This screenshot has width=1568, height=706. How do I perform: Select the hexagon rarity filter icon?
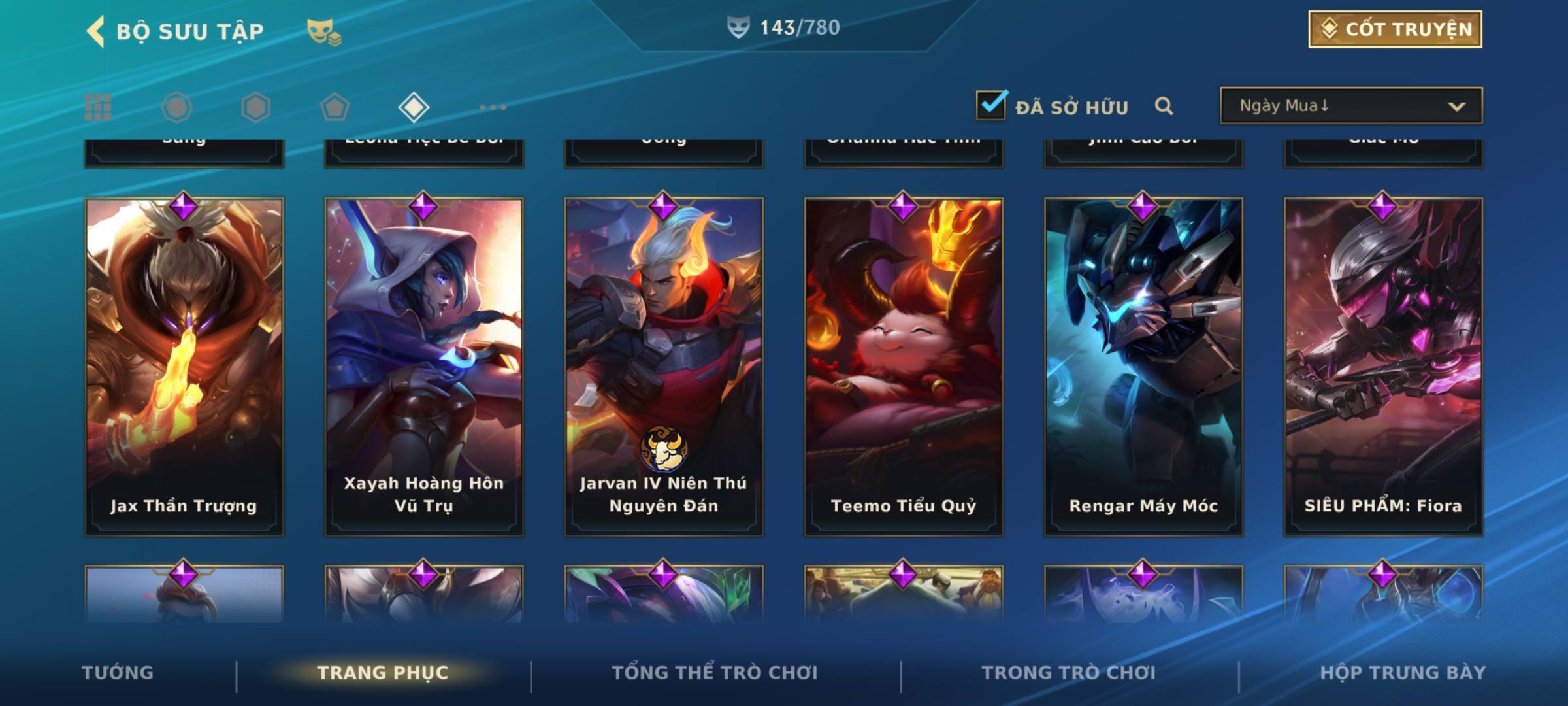255,107
